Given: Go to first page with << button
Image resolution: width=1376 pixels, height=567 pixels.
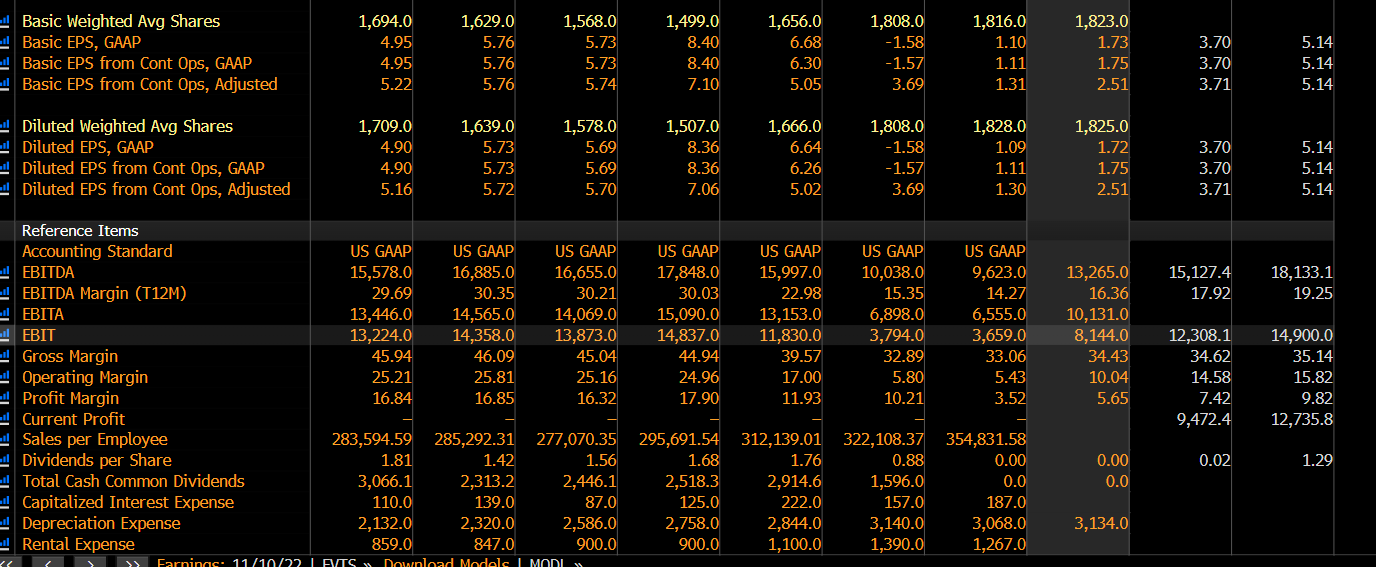Looking at the screenshot, I should 12,562.
